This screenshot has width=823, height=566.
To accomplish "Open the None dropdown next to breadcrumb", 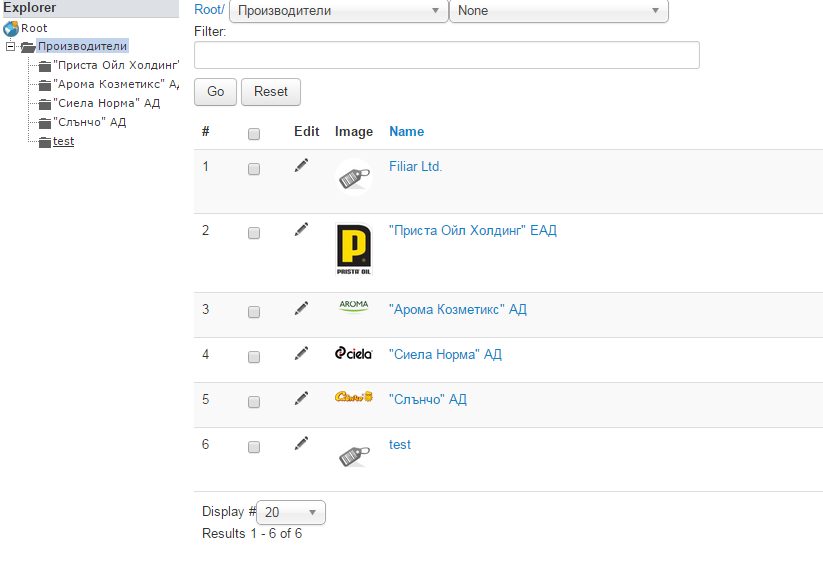I will coord(559,11).
